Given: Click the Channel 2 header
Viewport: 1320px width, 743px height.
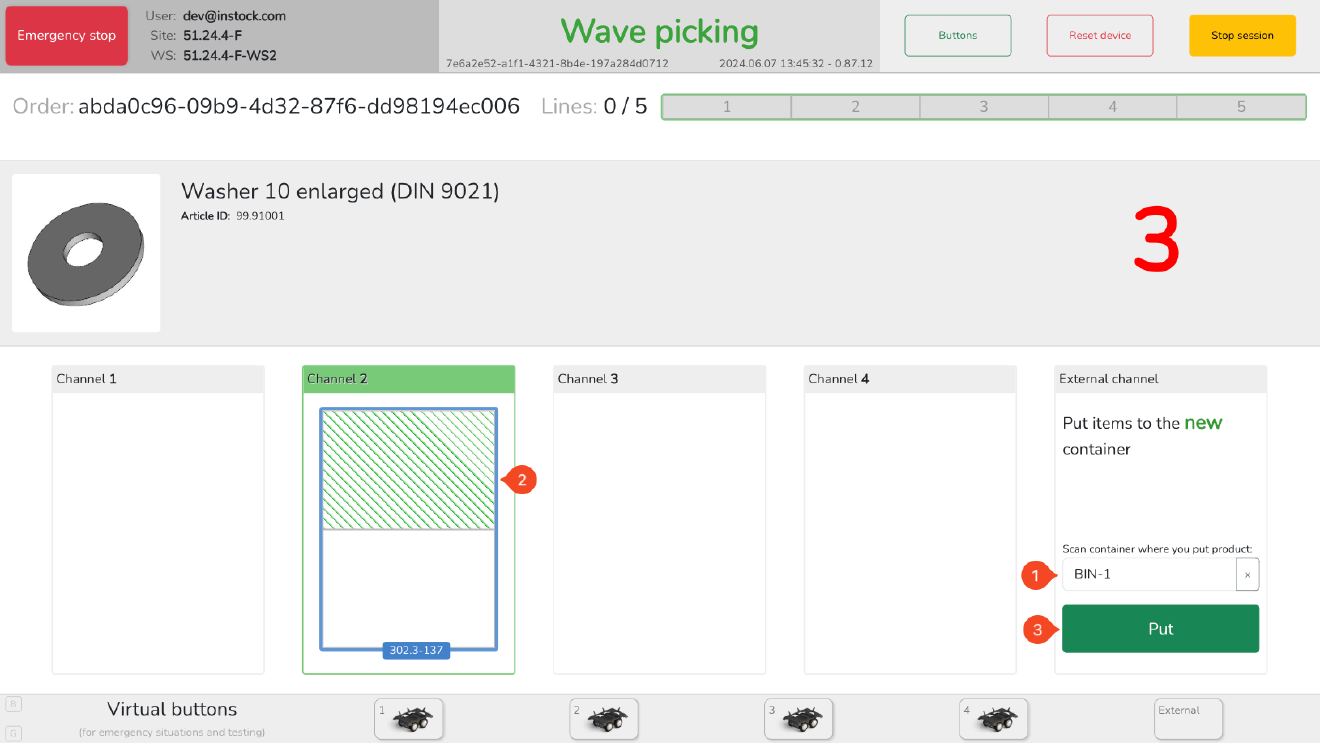Looking at the screenshot, I should (408, 378).
